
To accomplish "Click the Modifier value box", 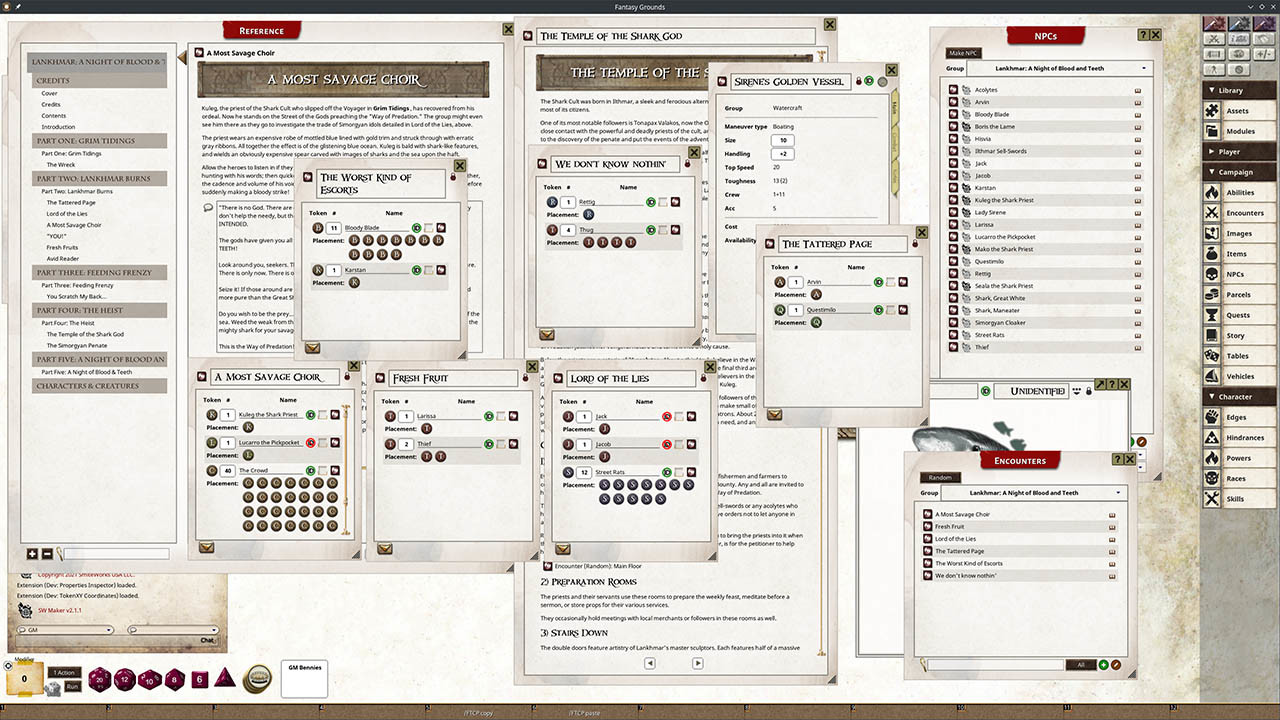I will coord(24,679).
